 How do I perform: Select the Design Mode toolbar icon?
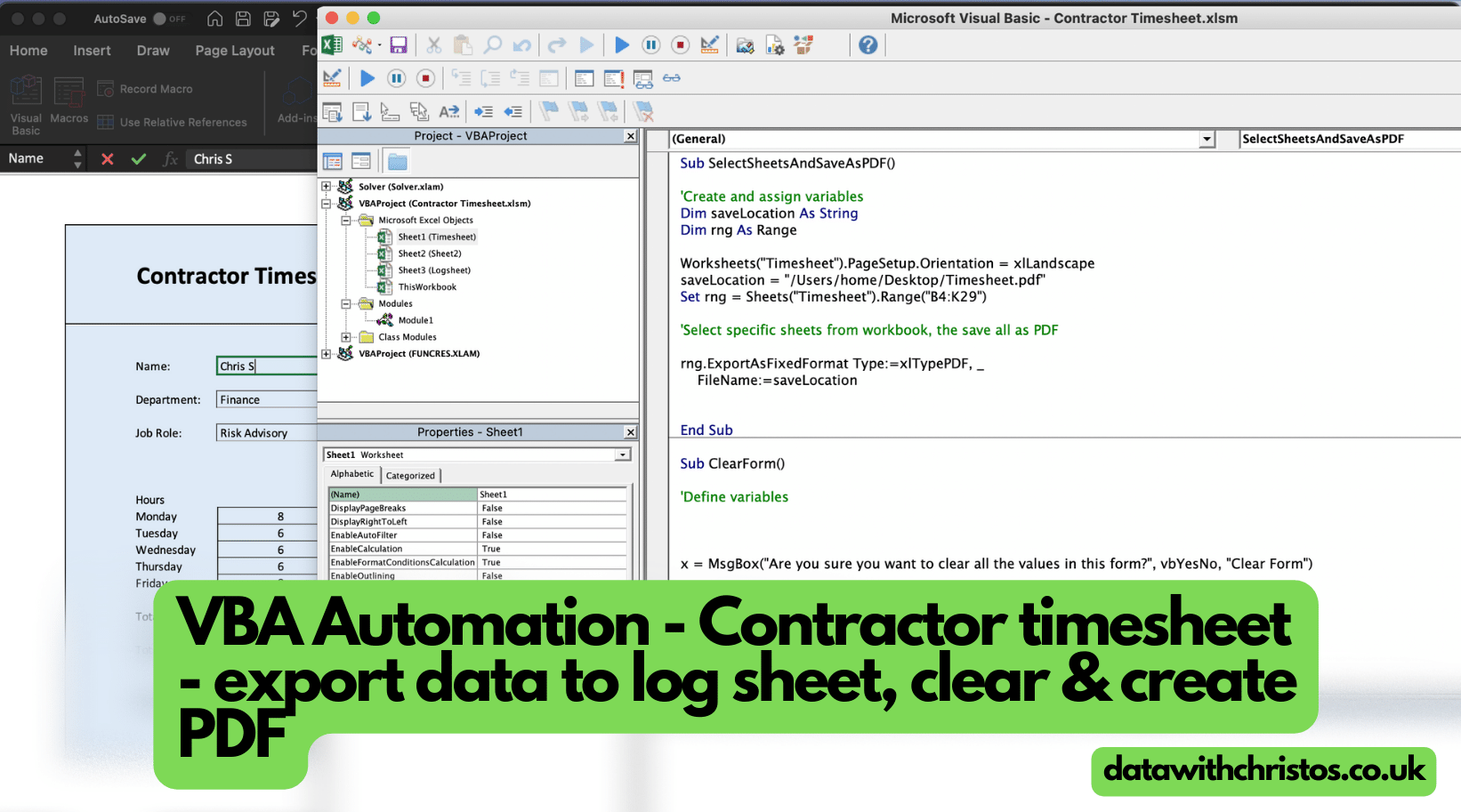pyautogui.click(x=710, y=44)
